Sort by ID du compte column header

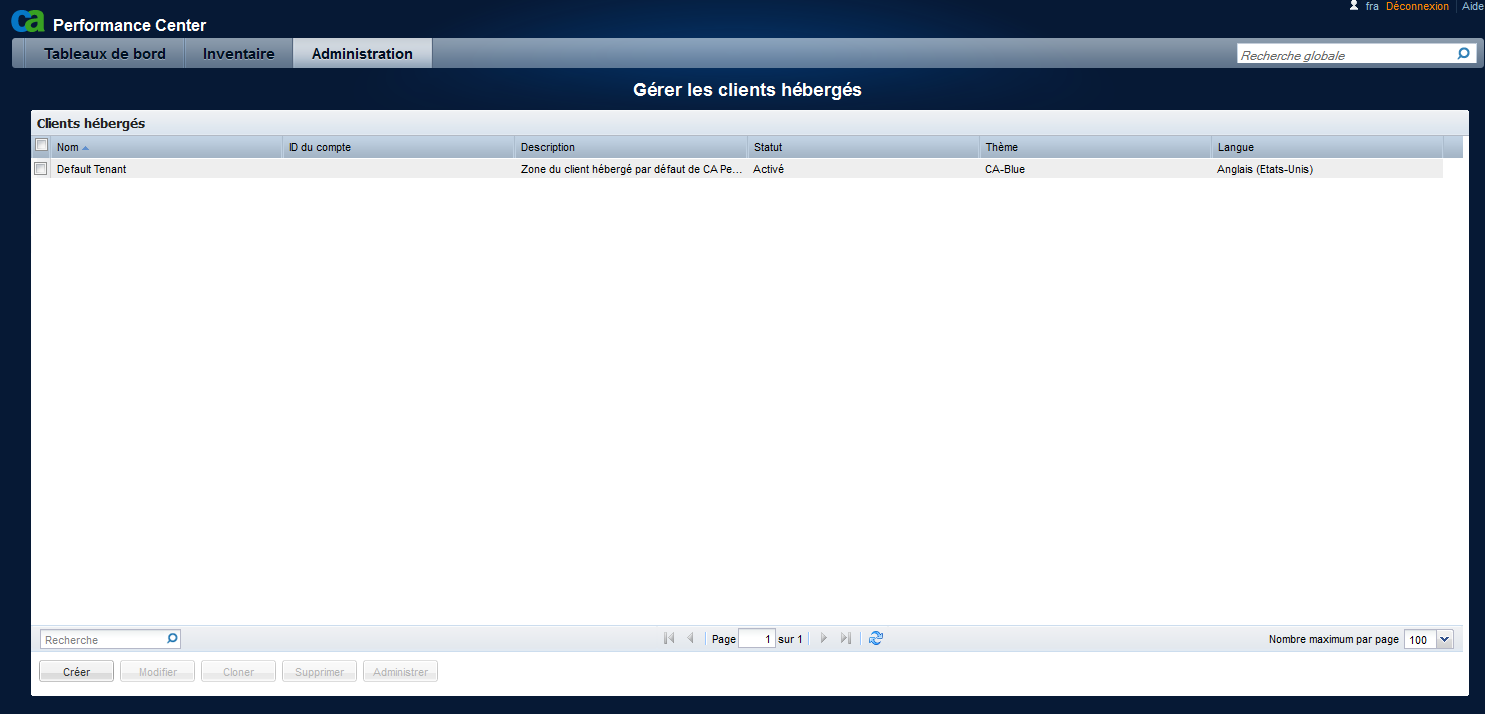point(398,147)
